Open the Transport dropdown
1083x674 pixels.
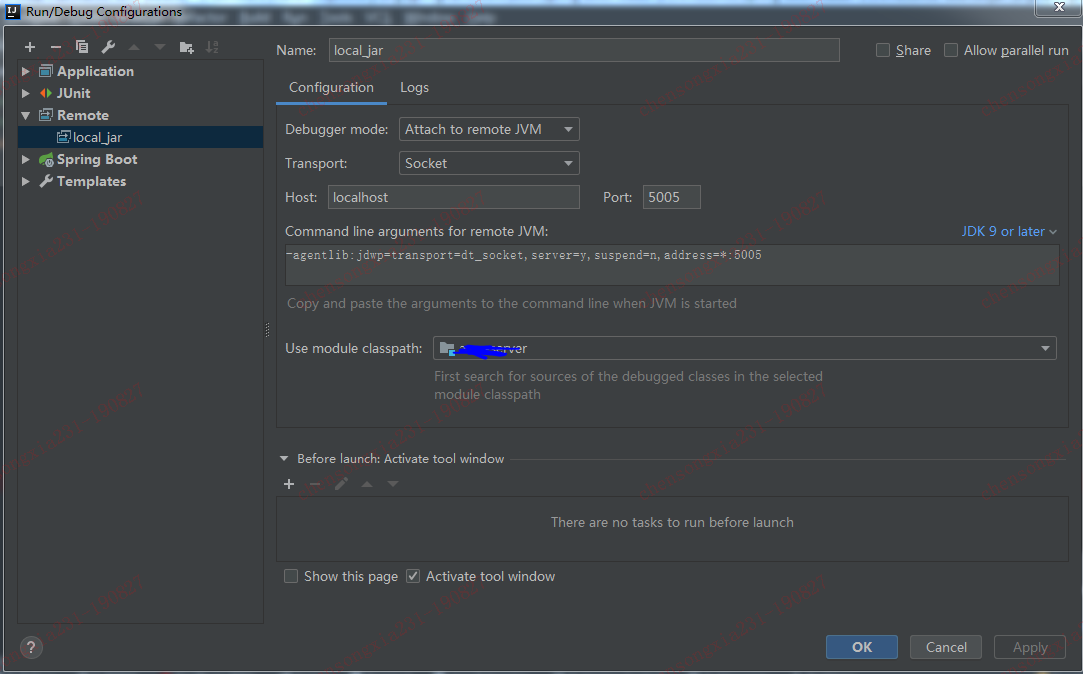coord(489,163)
